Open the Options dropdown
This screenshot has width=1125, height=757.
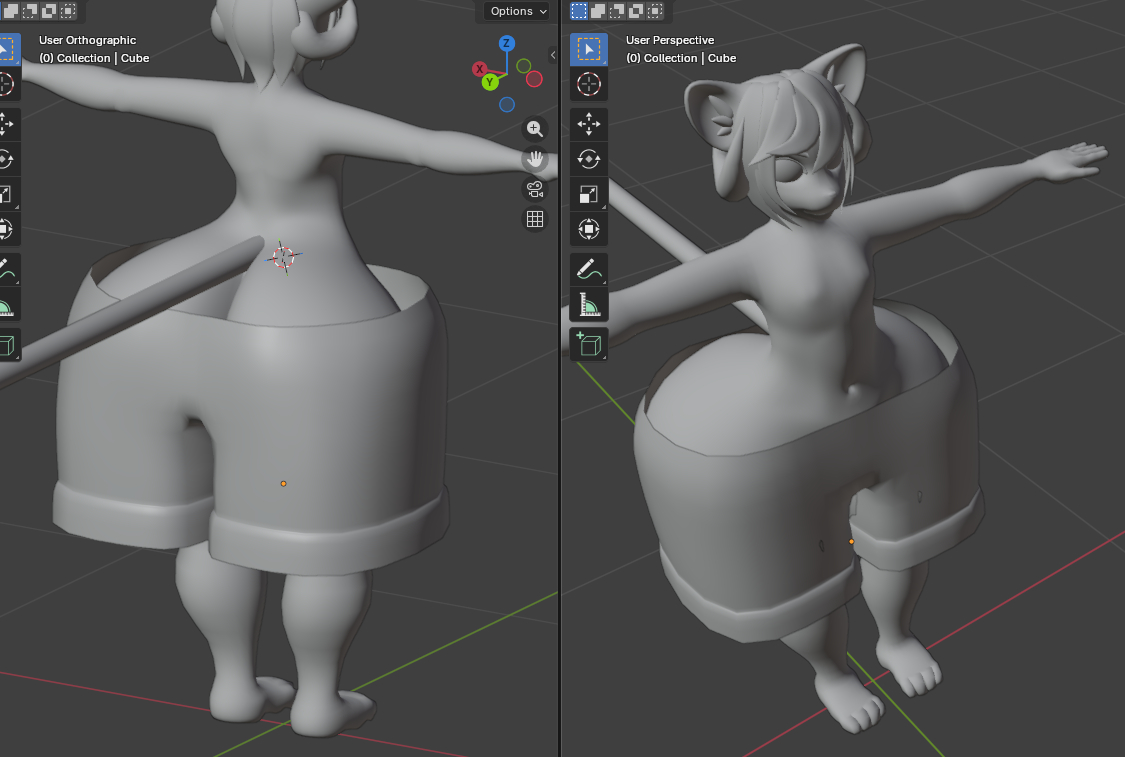[517, 11]
